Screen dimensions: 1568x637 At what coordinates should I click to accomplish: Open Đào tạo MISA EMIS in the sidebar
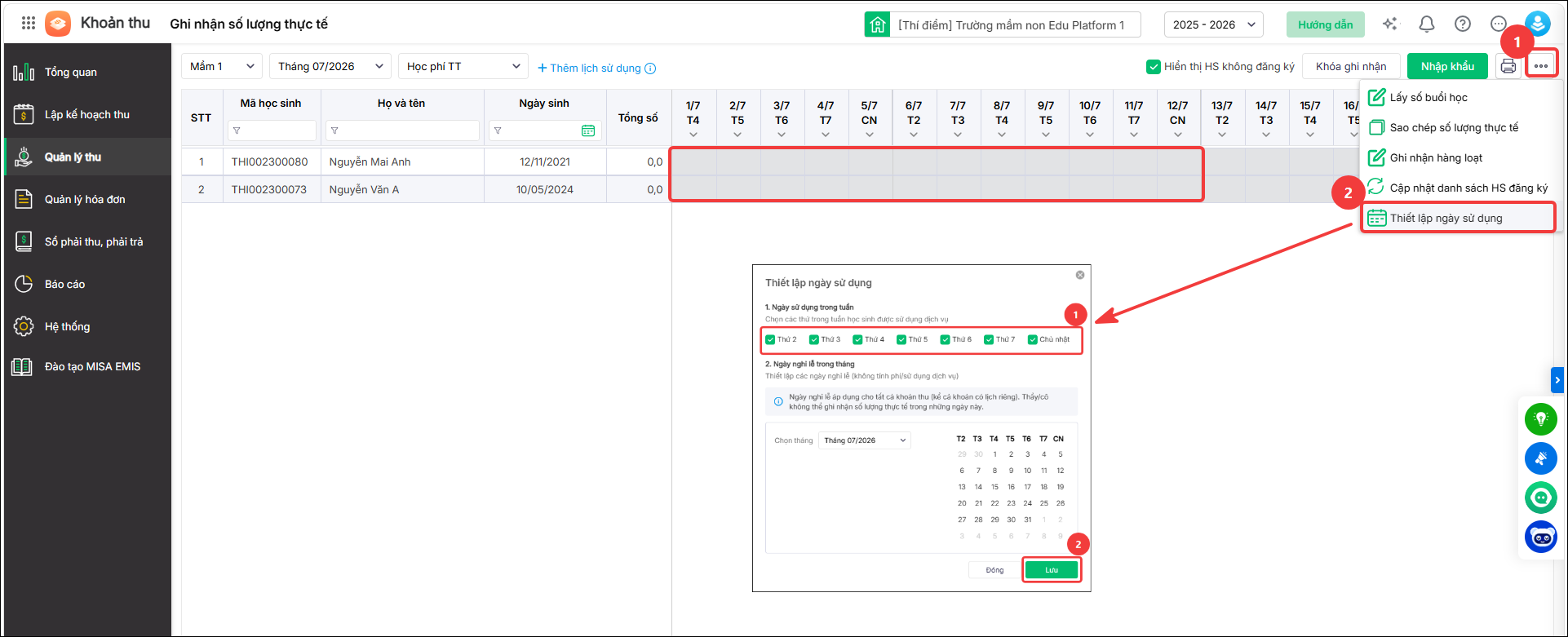(87, 366)
